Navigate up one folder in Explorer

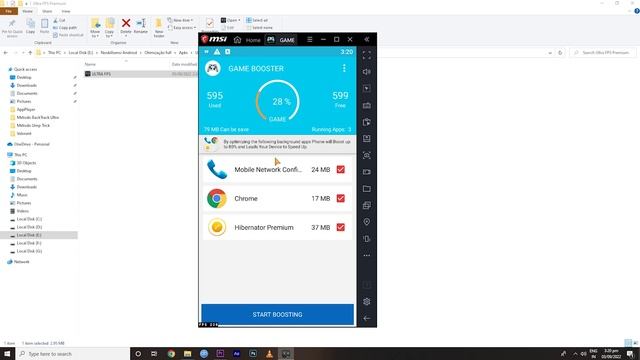click(30, 53)
